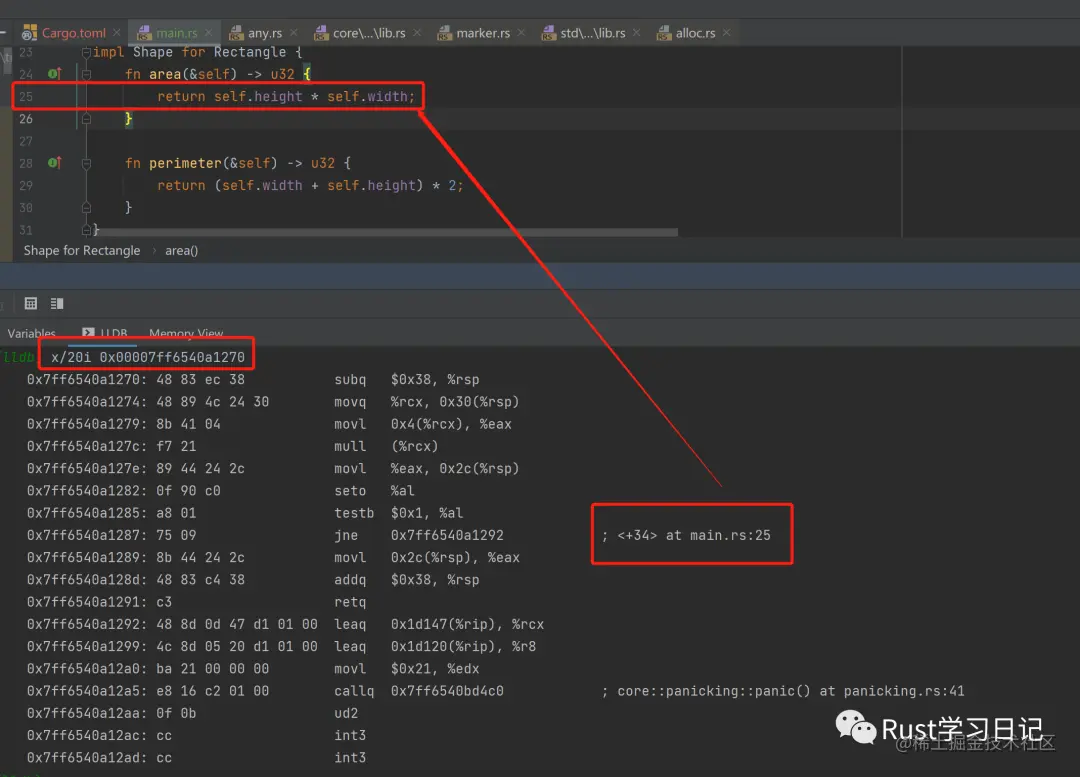The image size is (1080, 777).
Task: Click the 'testb $0x1, %al' instruction
Action: (x=398, y=513)
